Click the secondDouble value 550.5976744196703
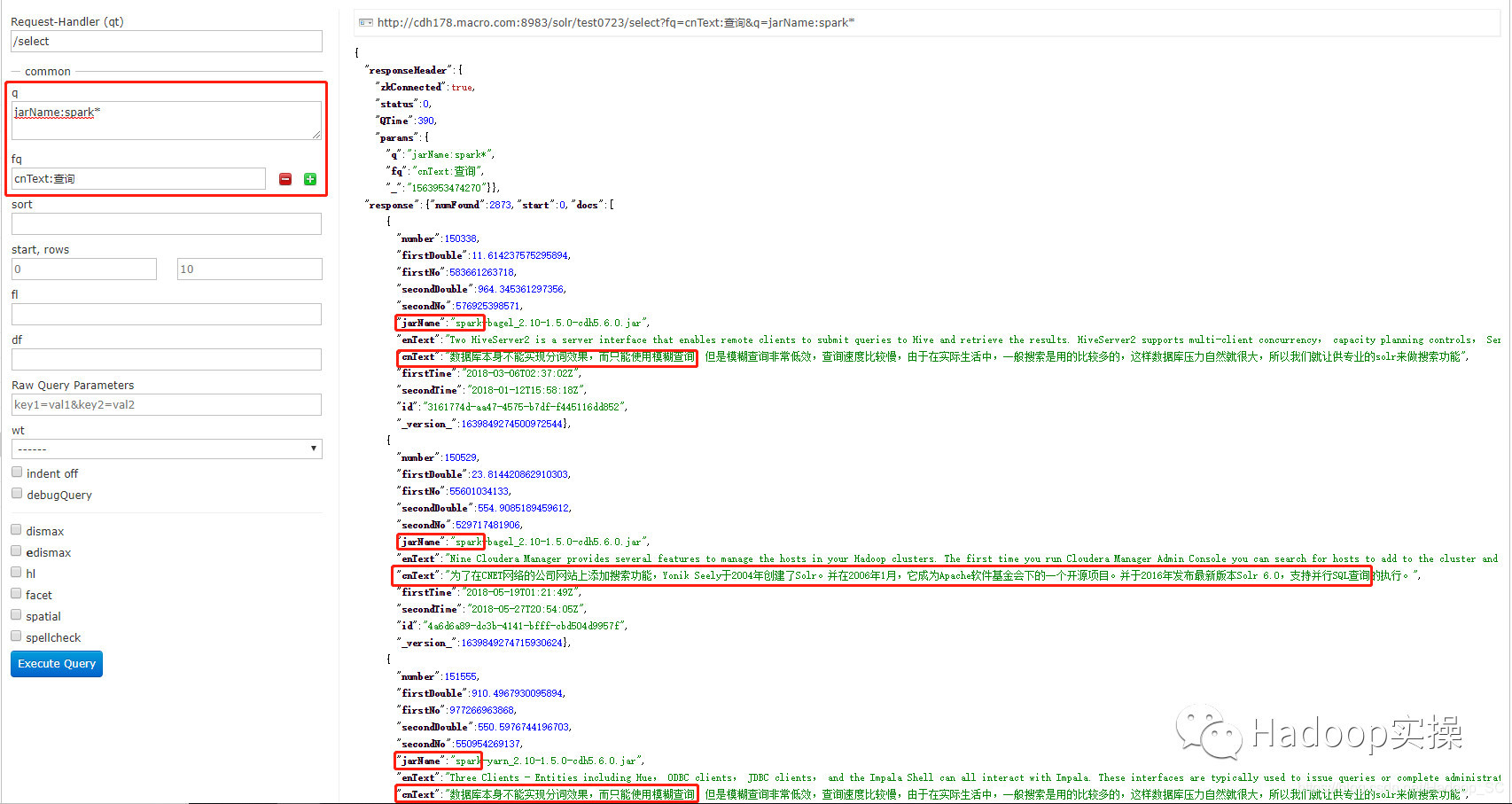The height and width of the screenshot is (804, 1512). [x=525, y=727]
